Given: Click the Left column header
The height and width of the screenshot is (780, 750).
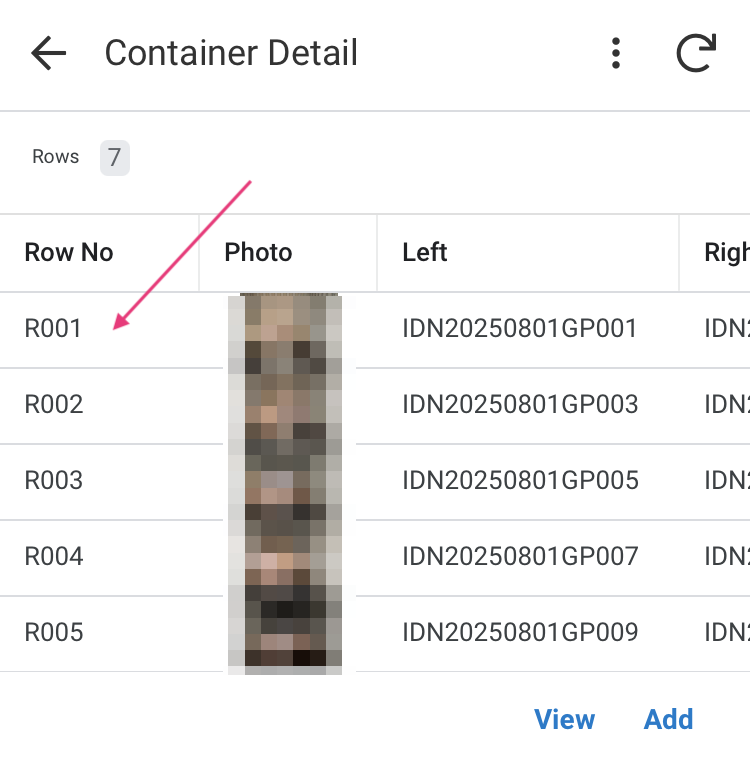Looking at the screenshot, I should point(425,252).
